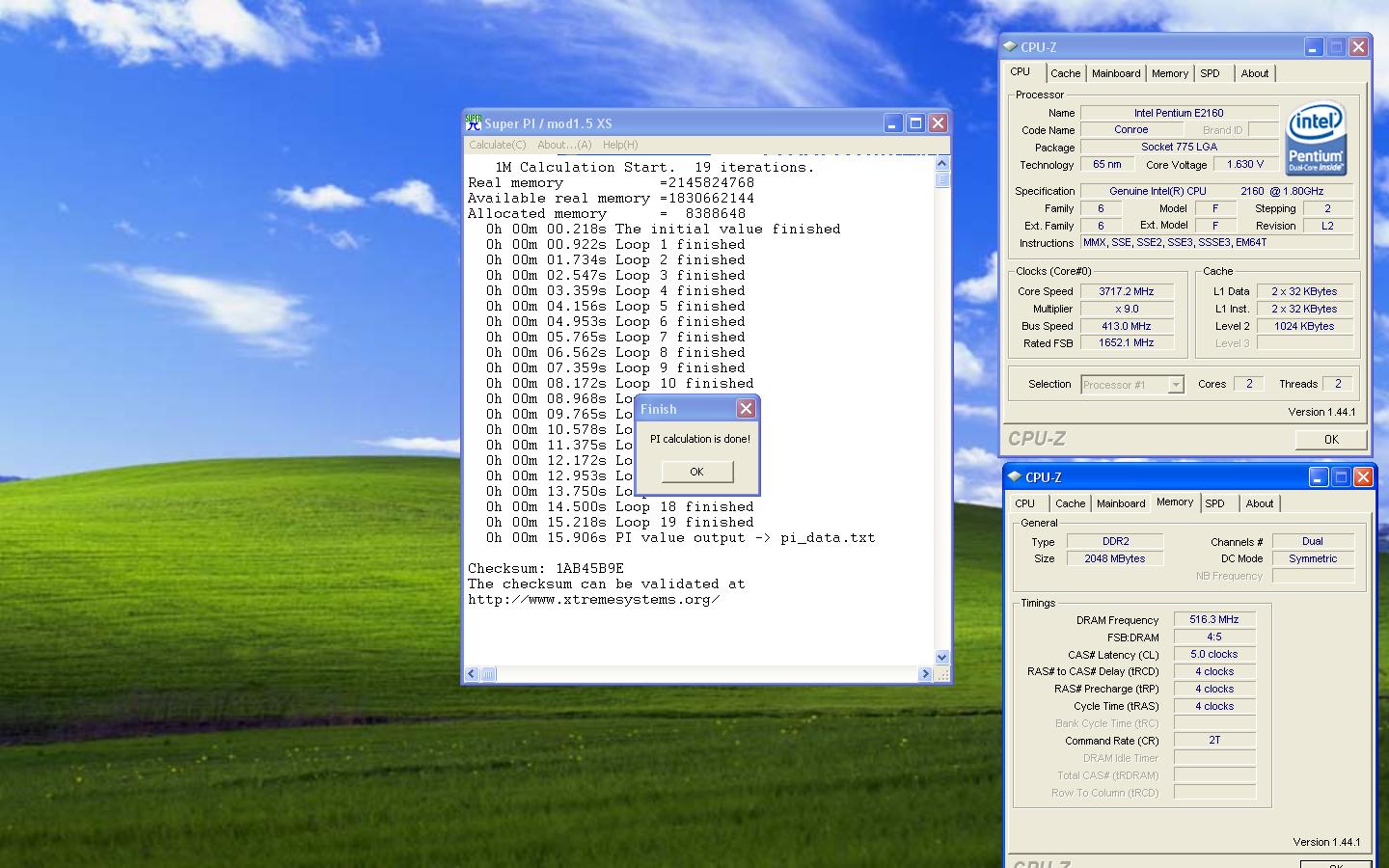Open the About...(A) menu in Super PI
This screenshot has width=1389, height=868.
coord(564,145)
